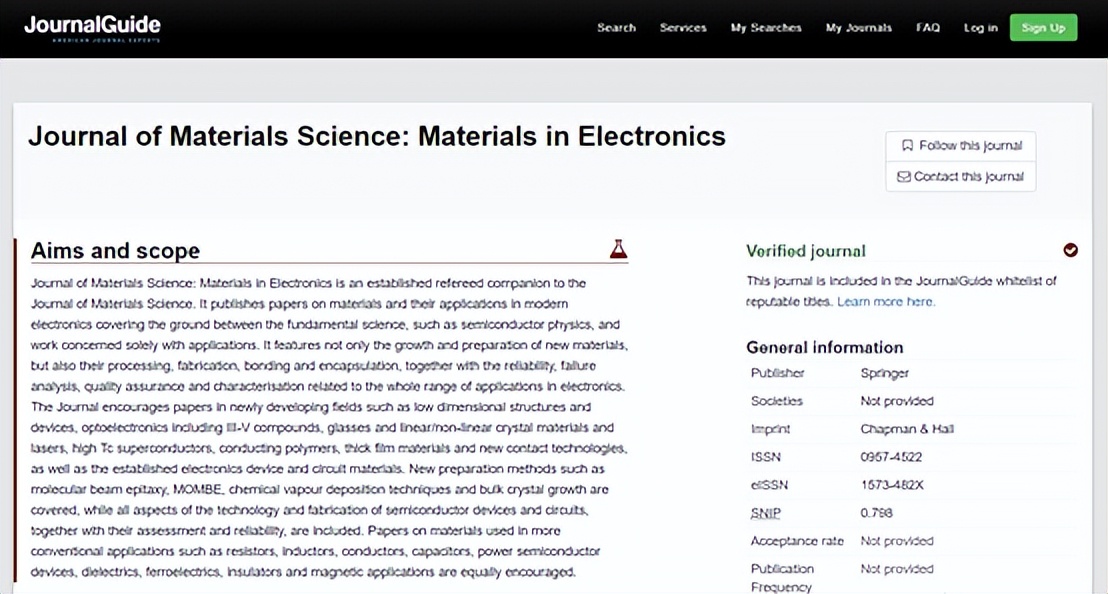Click the Publication Frequency Not provided value
The image size is (1108, 594).
tap(897, 569)
